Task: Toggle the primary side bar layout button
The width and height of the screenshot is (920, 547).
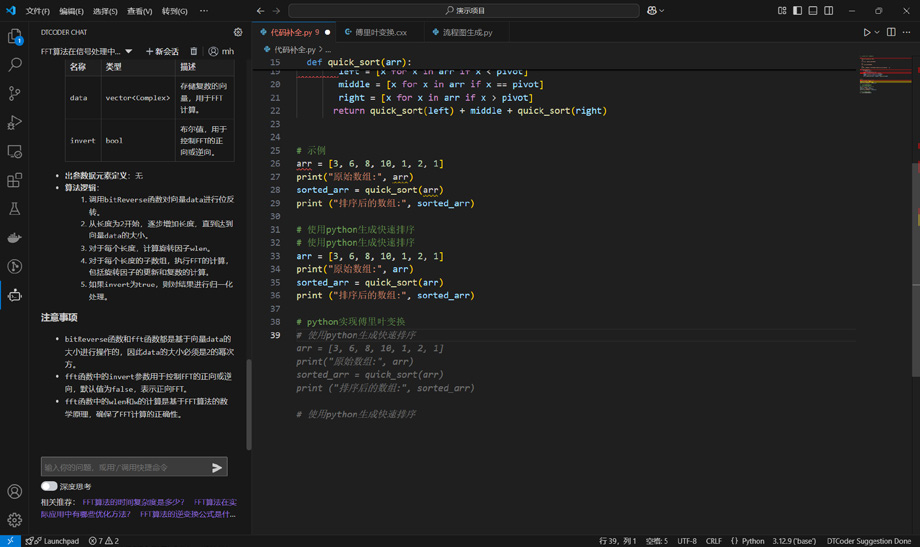Action: 797,11
